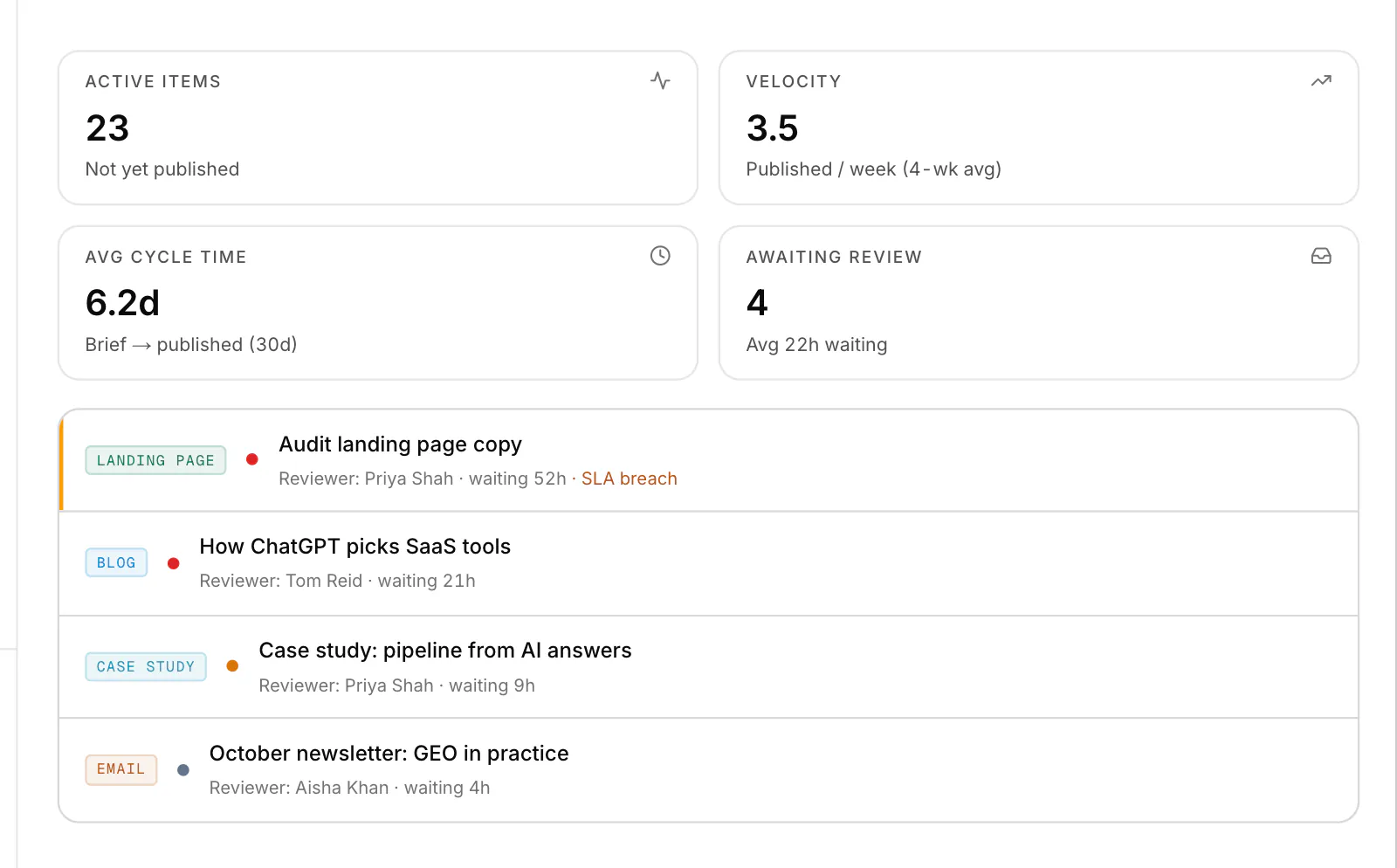Click 'Reviewer: Tom Reid · waiting 21h'
The width and height of the screenshot is (1397, 868).
(337, 581)
